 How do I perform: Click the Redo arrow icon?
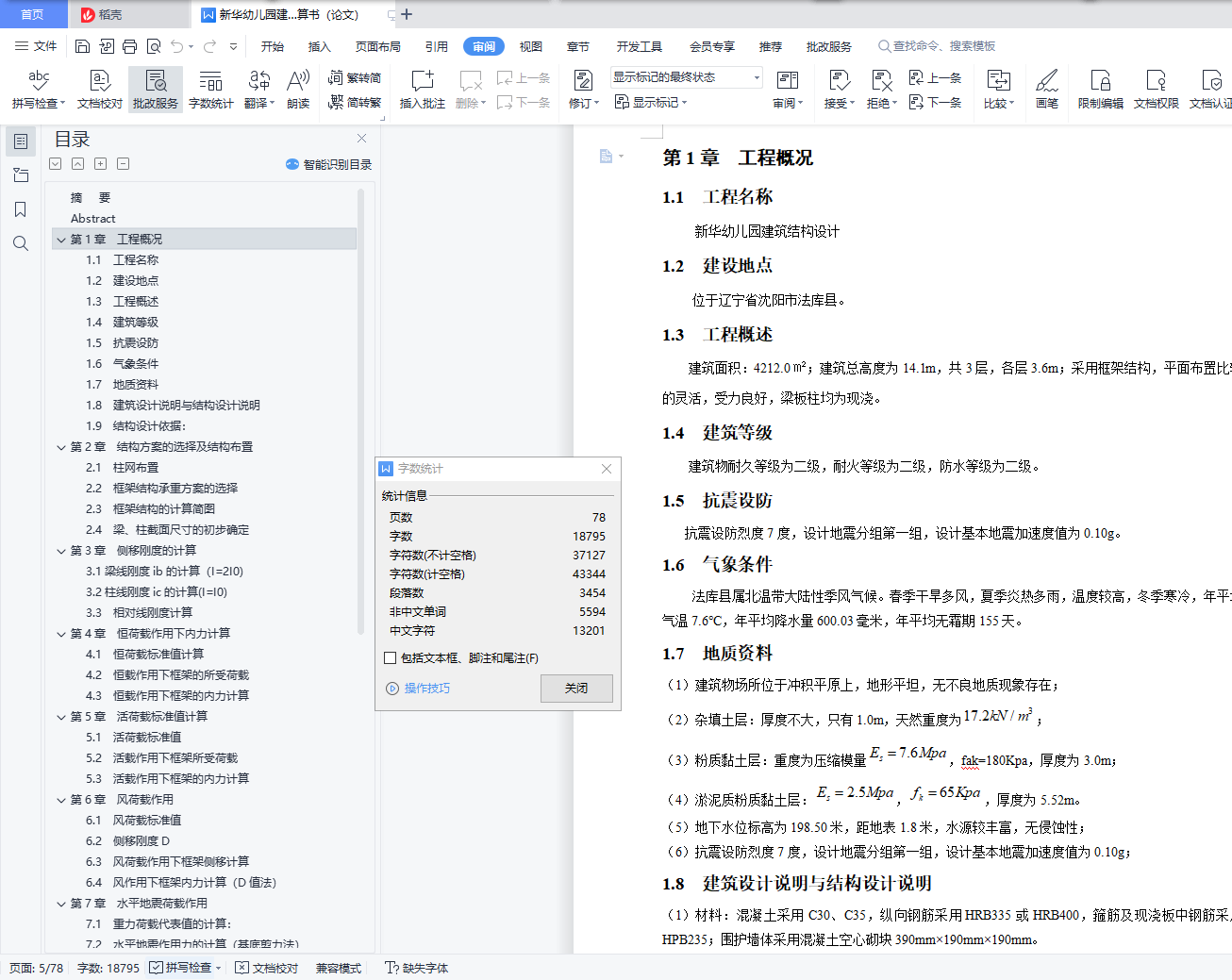coord(209,46)
